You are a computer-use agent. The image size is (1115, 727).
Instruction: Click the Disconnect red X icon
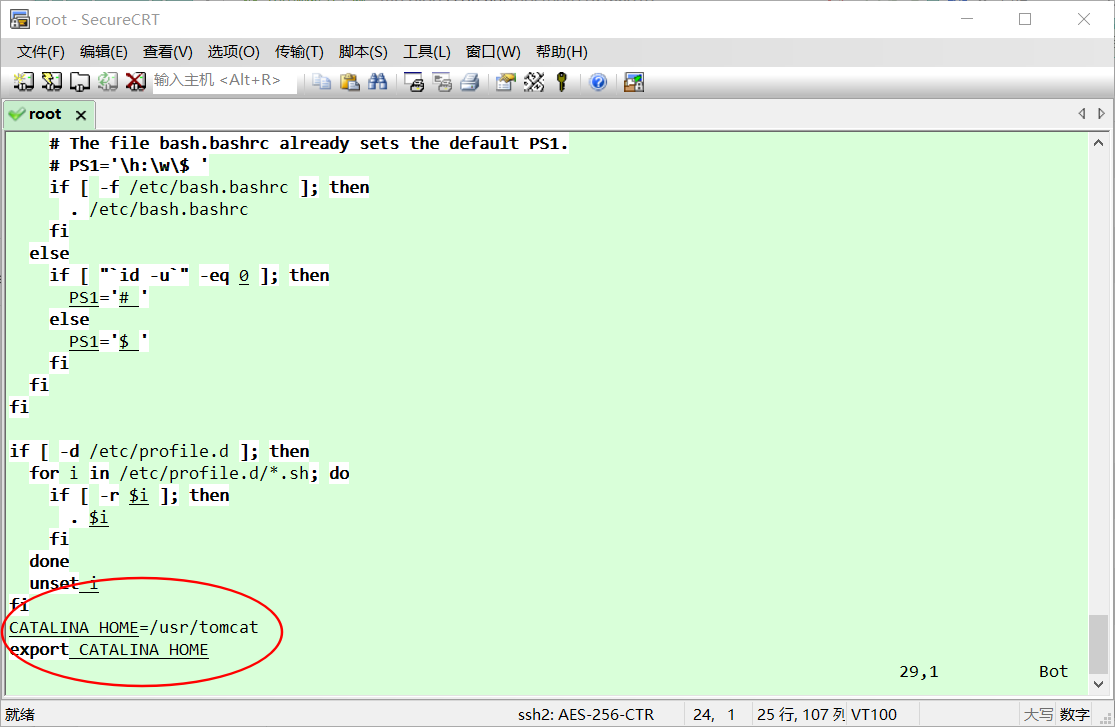tap(135, 82)
